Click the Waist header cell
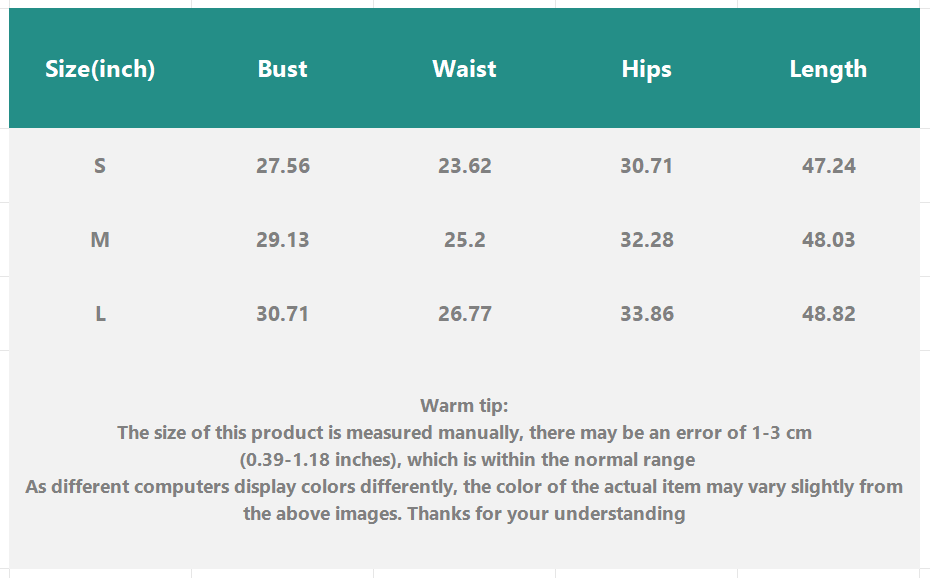The height and width of the screenshot is (578, 930). tap(464, 69)
